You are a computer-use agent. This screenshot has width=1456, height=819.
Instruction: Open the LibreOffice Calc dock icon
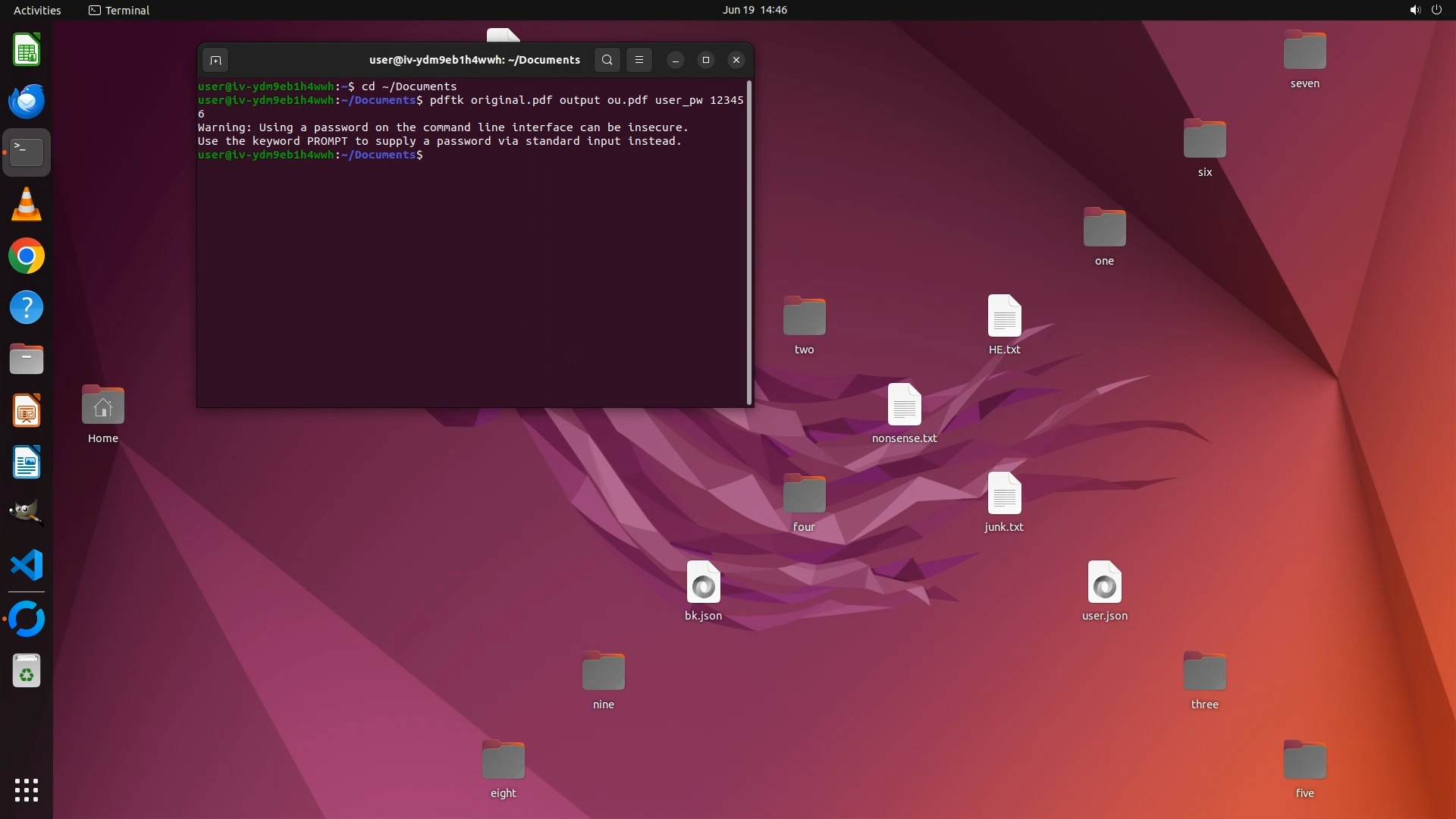(x=27, y=51)
